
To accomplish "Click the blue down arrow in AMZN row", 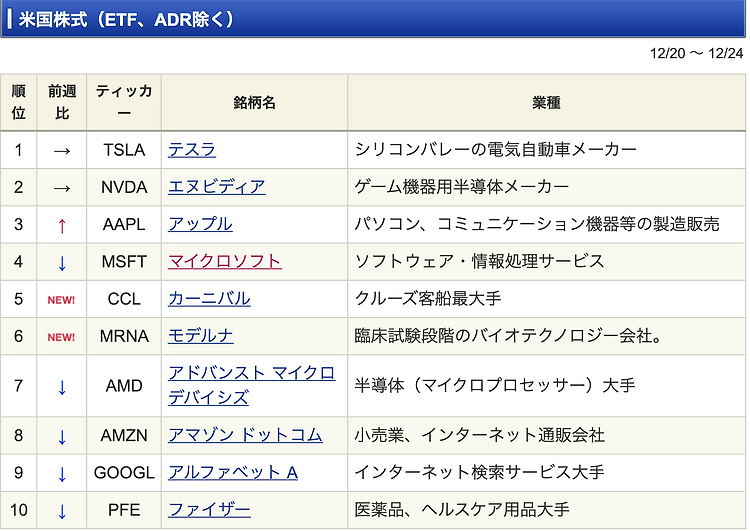I will point(62,436).
